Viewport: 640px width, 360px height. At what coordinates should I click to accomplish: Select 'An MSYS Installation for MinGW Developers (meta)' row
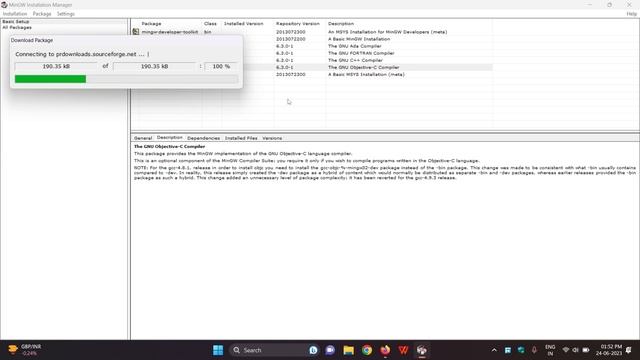click(x=387, y=32)
